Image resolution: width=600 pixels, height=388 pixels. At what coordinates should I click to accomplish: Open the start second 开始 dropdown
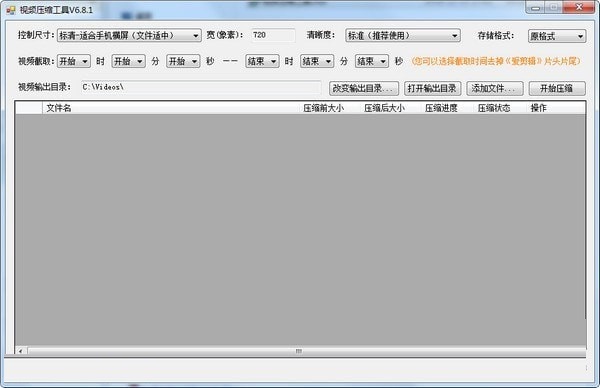[x=183, y=61]
